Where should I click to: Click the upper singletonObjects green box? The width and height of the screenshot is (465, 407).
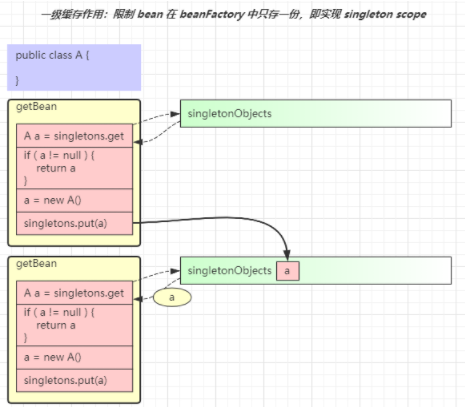point(316,113)
